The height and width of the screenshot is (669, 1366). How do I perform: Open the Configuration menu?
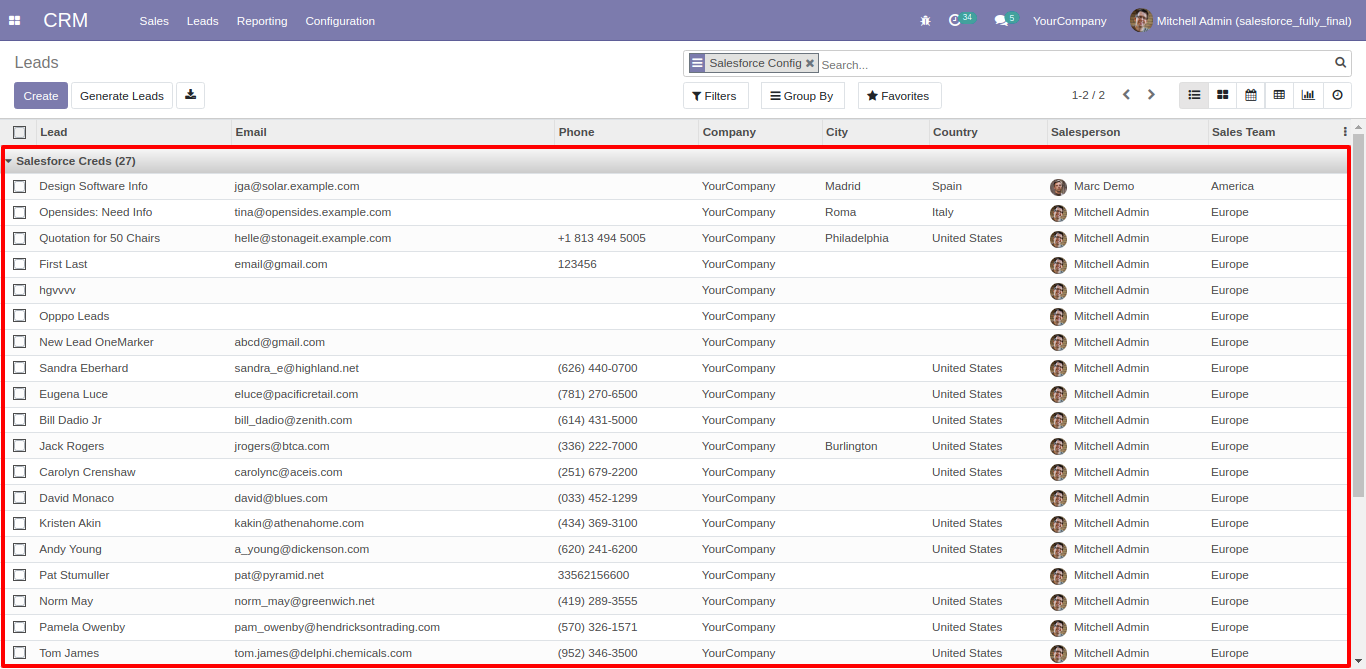[x=340, y=21]
